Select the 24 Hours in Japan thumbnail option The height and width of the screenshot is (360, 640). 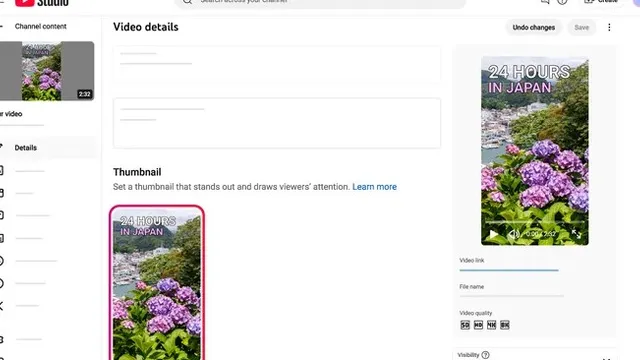tap(157, 283)
